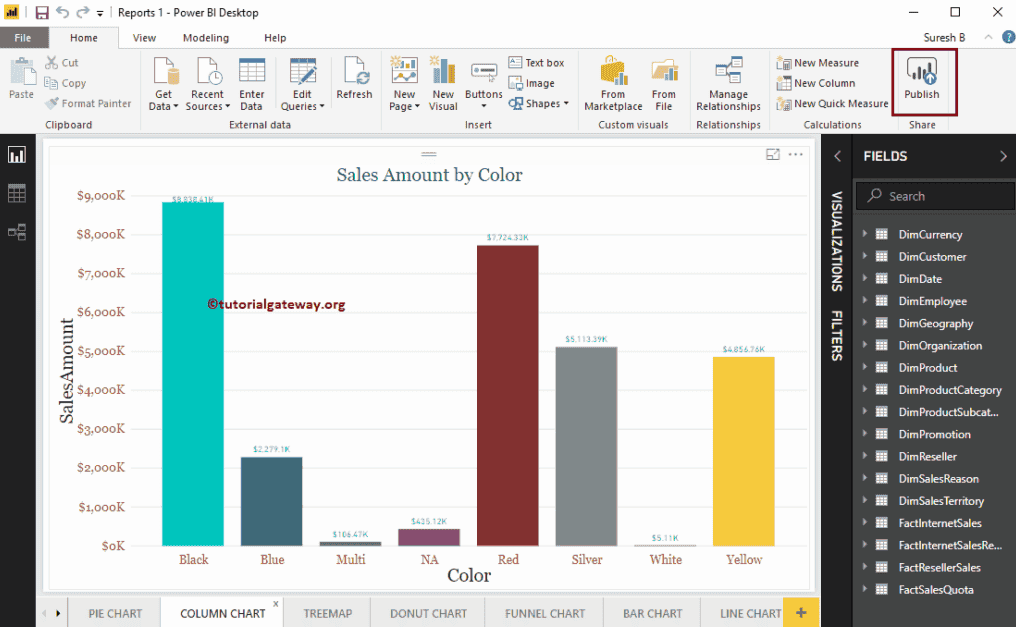This screenshot has height=627, width=1016.
Task: Click the Publish button
Action: 922,79
